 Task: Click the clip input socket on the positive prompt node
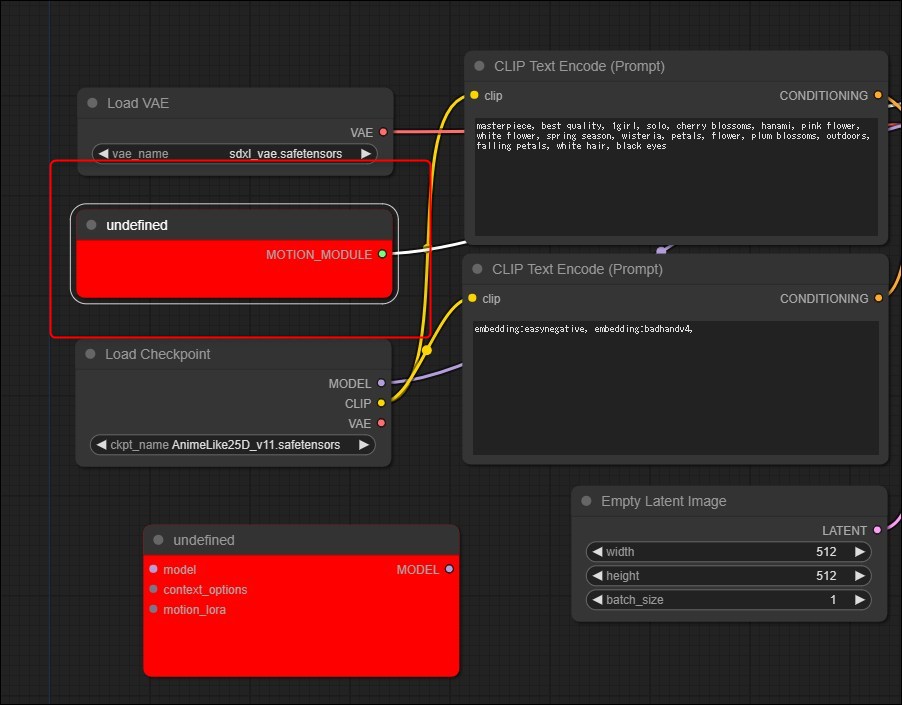click(x=474, y=95)
